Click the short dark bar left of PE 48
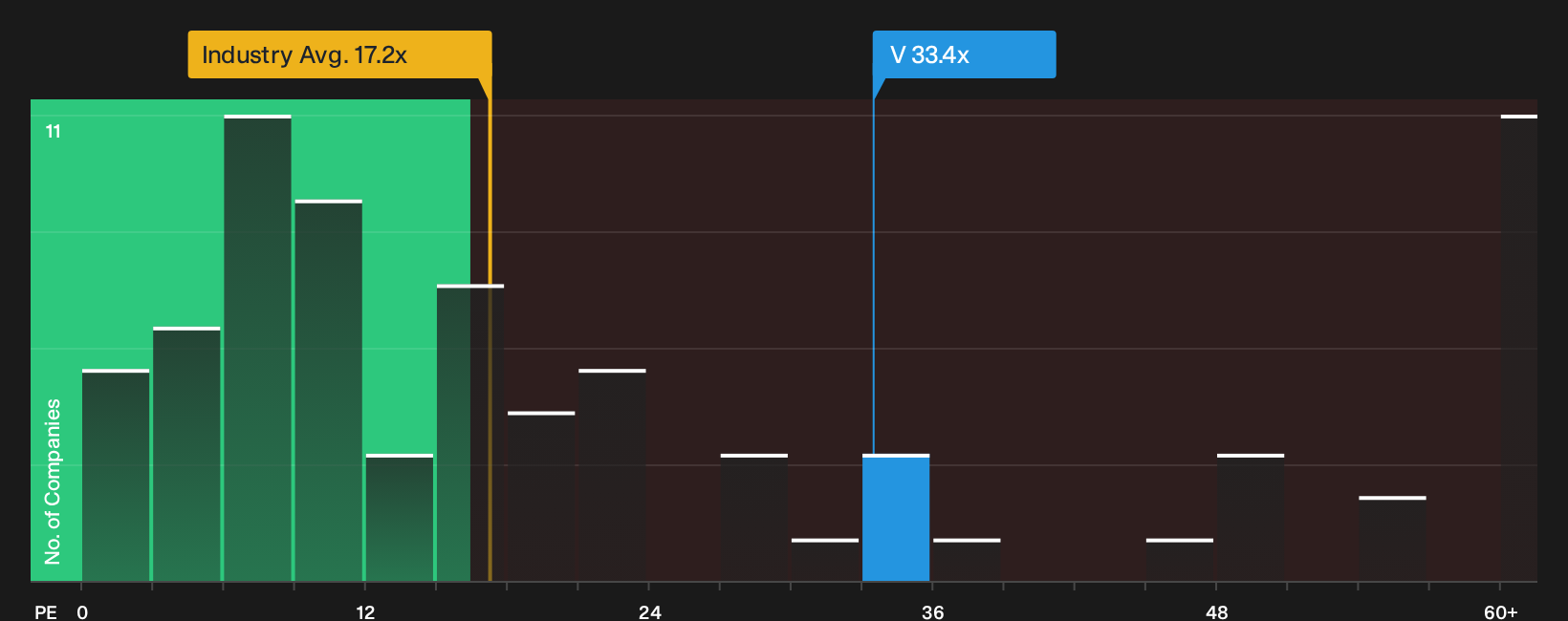Viewport: 1568px width, 621px height. pos(1180,560)
